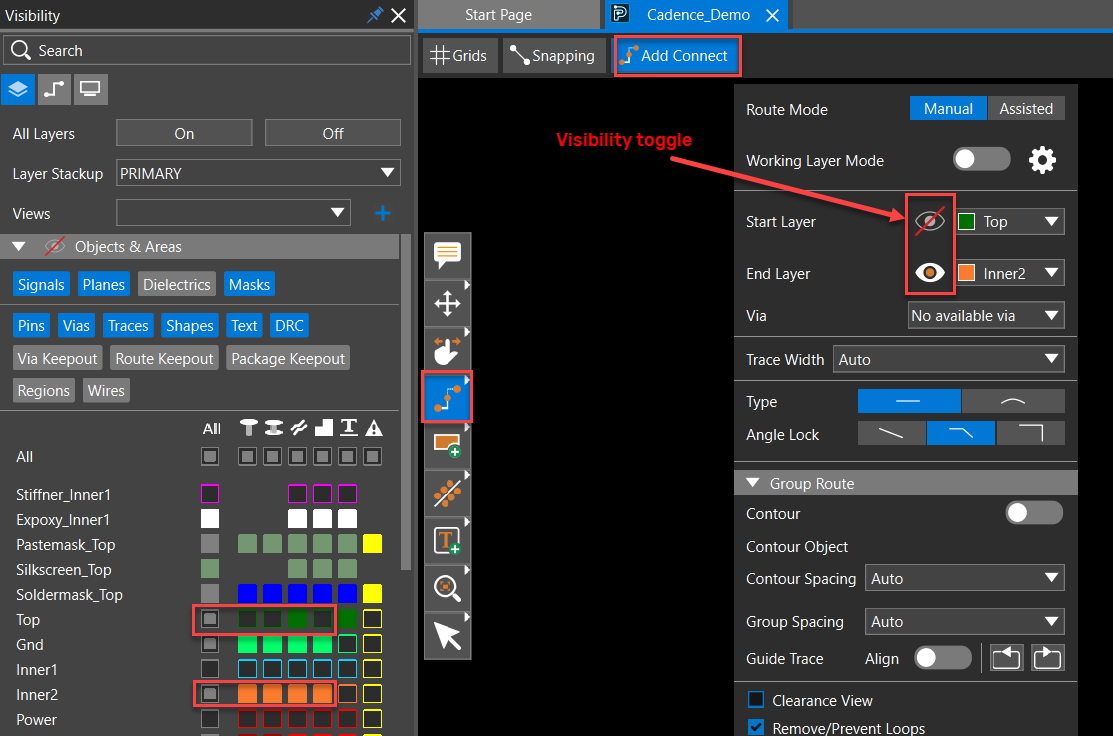Toggle the Inner2 layer All checkbox
This screenshot has height=736, width=1113.
point(210,693)
